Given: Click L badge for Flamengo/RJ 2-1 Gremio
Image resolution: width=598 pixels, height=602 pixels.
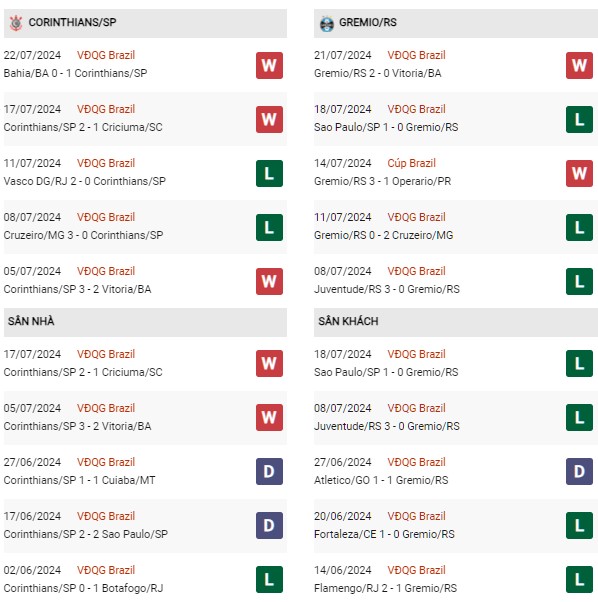Looking at the screenshot, I should [579, 579].
